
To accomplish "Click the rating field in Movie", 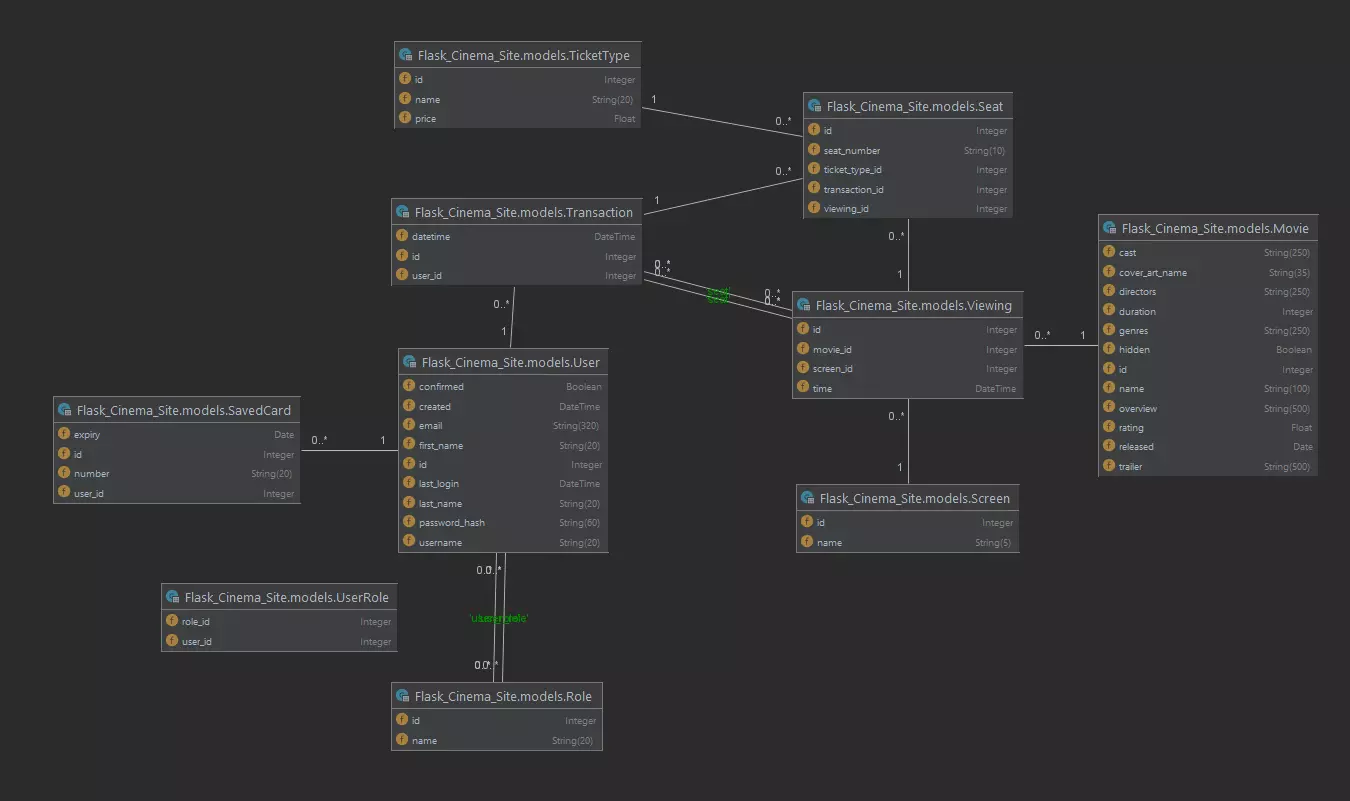I will coord(1208,427).
